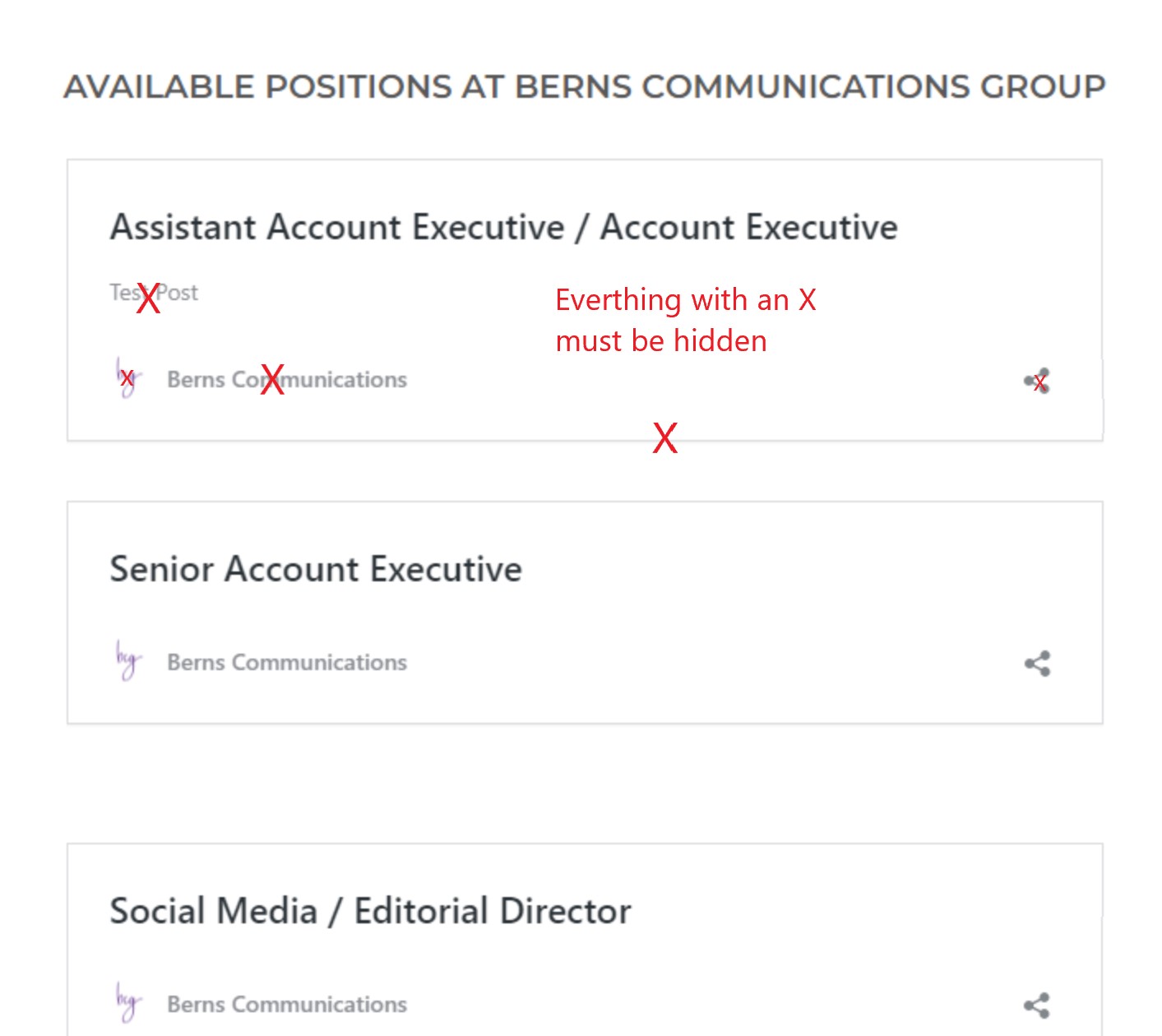Click Berns Communications under Senior Account Executive
The height and width of the screenshot is (1036, 1162).
[287, 663]
